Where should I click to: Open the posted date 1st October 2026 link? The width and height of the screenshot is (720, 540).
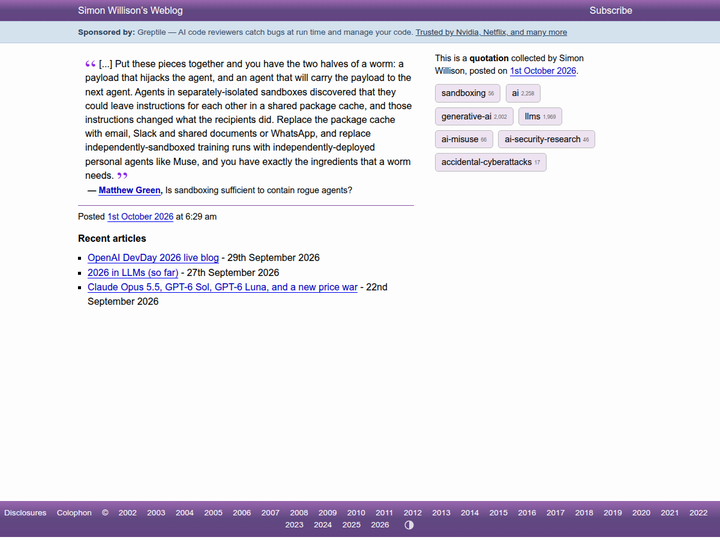(x=140, y=217)
